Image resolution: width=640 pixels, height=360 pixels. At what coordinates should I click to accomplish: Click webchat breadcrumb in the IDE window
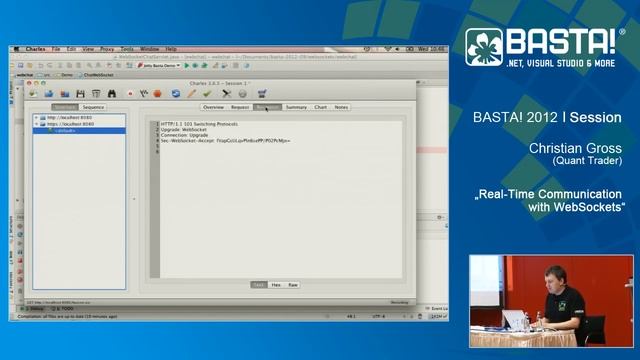(24, 75)
